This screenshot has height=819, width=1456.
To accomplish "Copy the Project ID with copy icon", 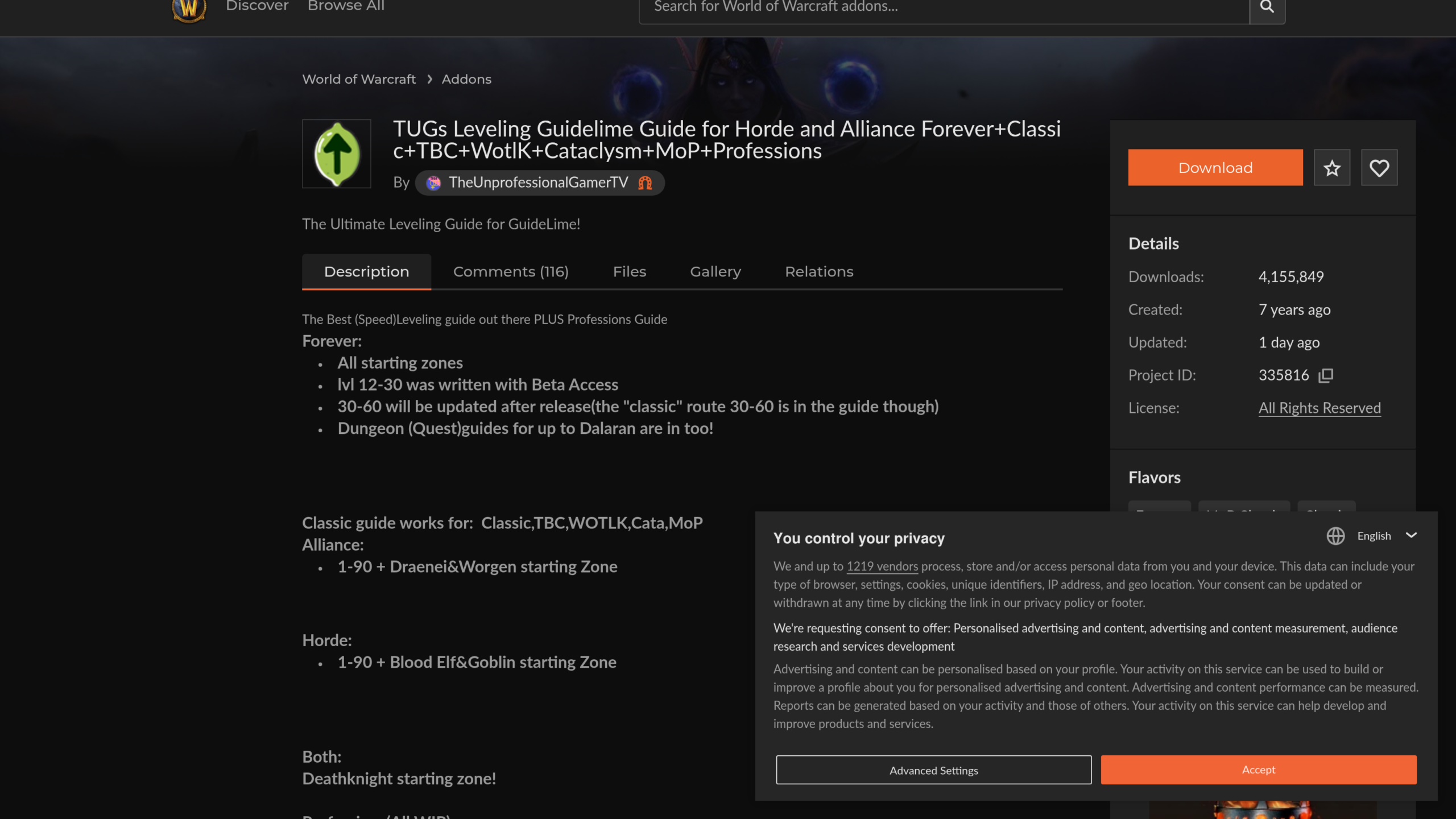I will pos(1326,375).
